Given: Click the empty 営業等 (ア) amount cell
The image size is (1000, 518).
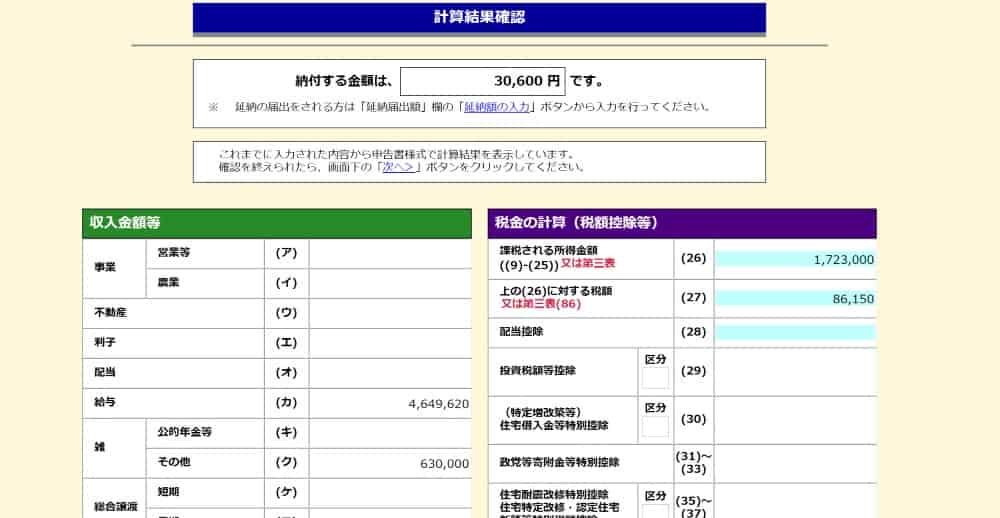Looking at the screenshot, I should pyautogui.click(x=390, y=254).
